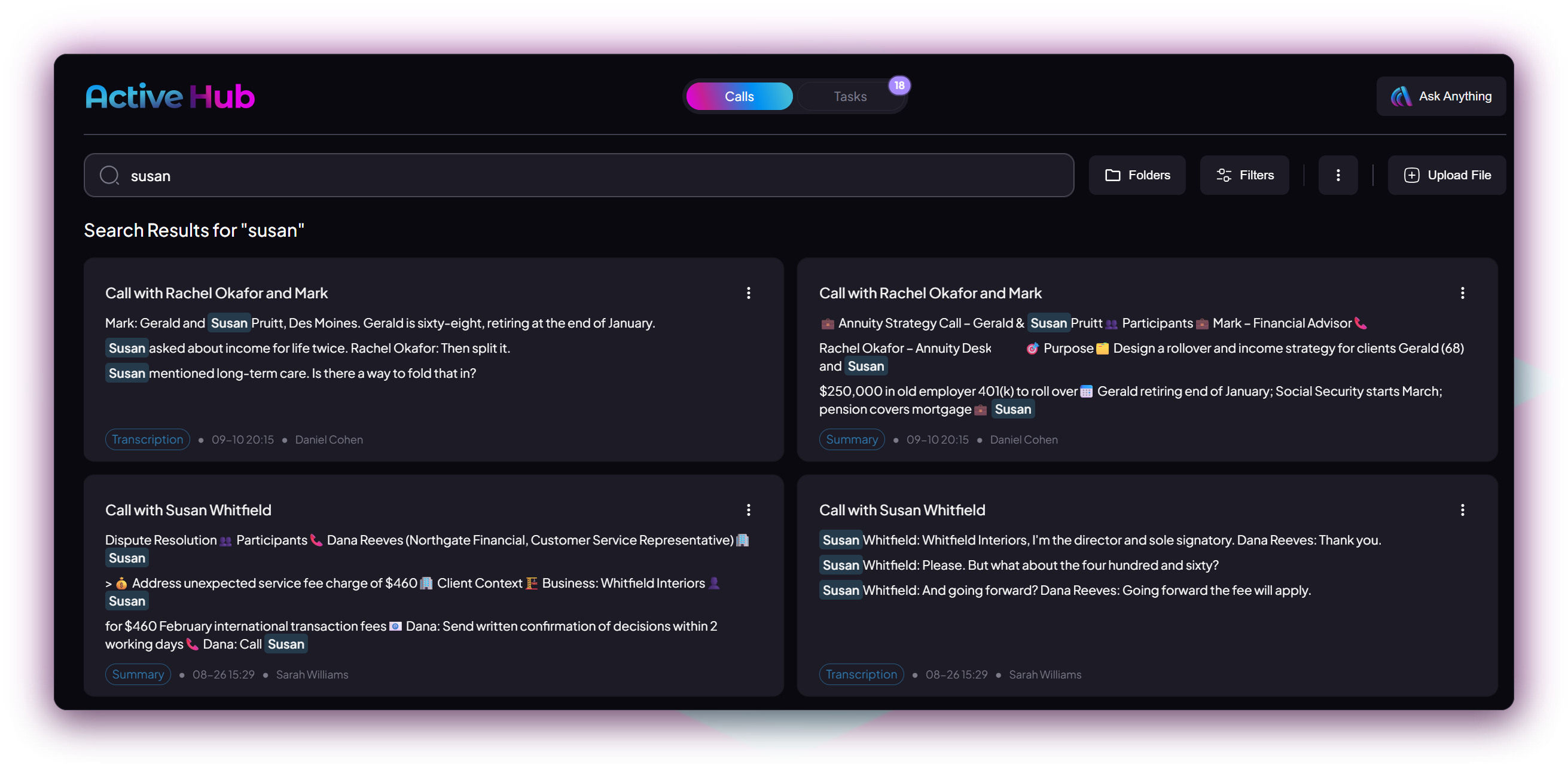Click the Ask Anything logo icon

[1401, 96]
